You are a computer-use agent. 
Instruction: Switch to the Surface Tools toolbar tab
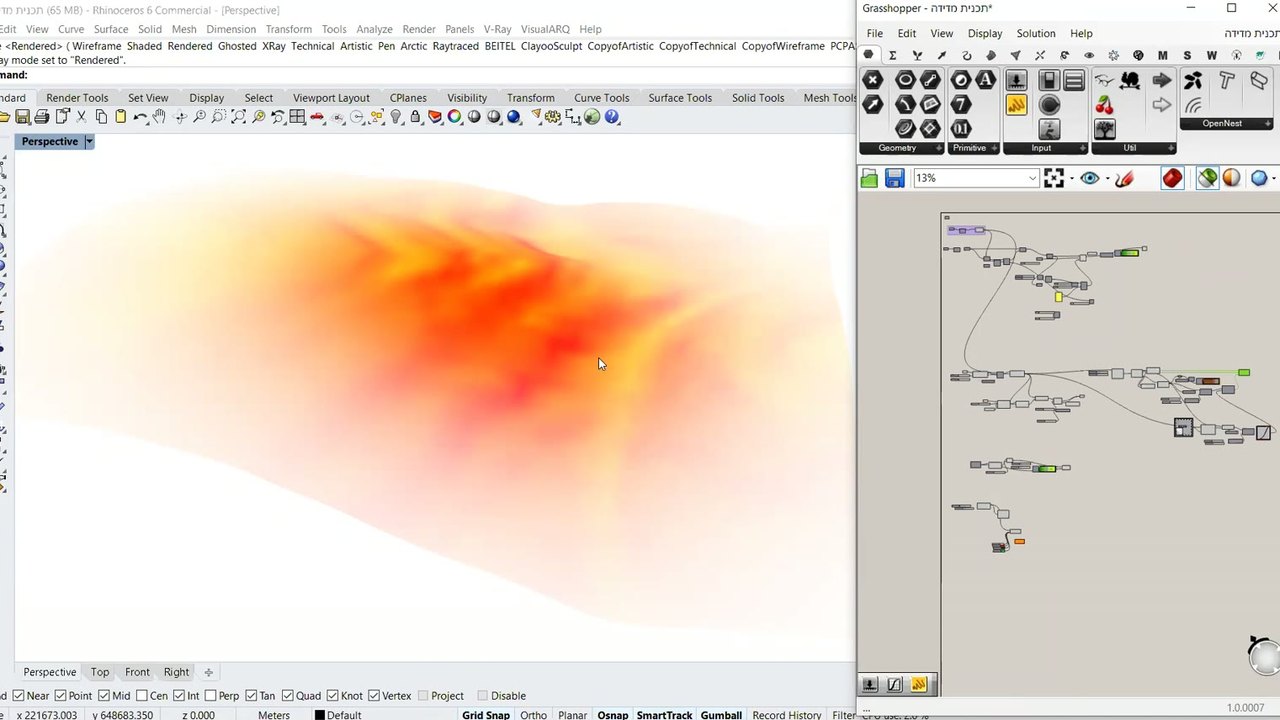click(x=680, y=98)
